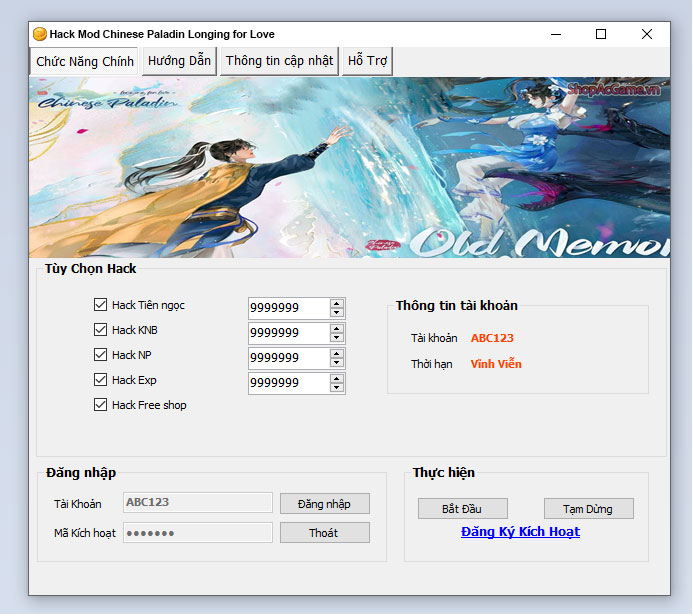
Task: Close the Hack Mod window
Action: point(647,34)
